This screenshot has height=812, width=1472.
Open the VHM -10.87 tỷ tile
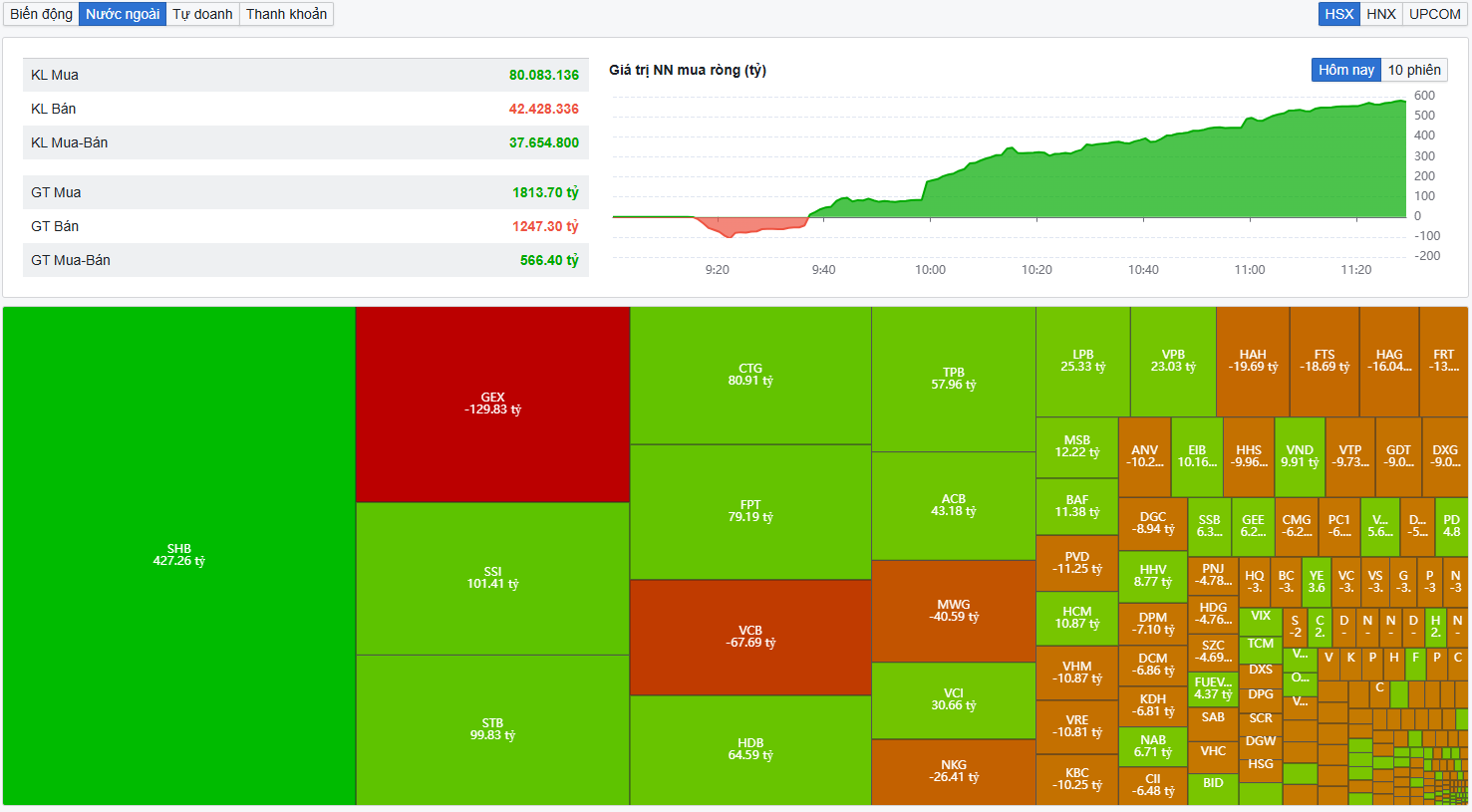(x=1077, y=674)
